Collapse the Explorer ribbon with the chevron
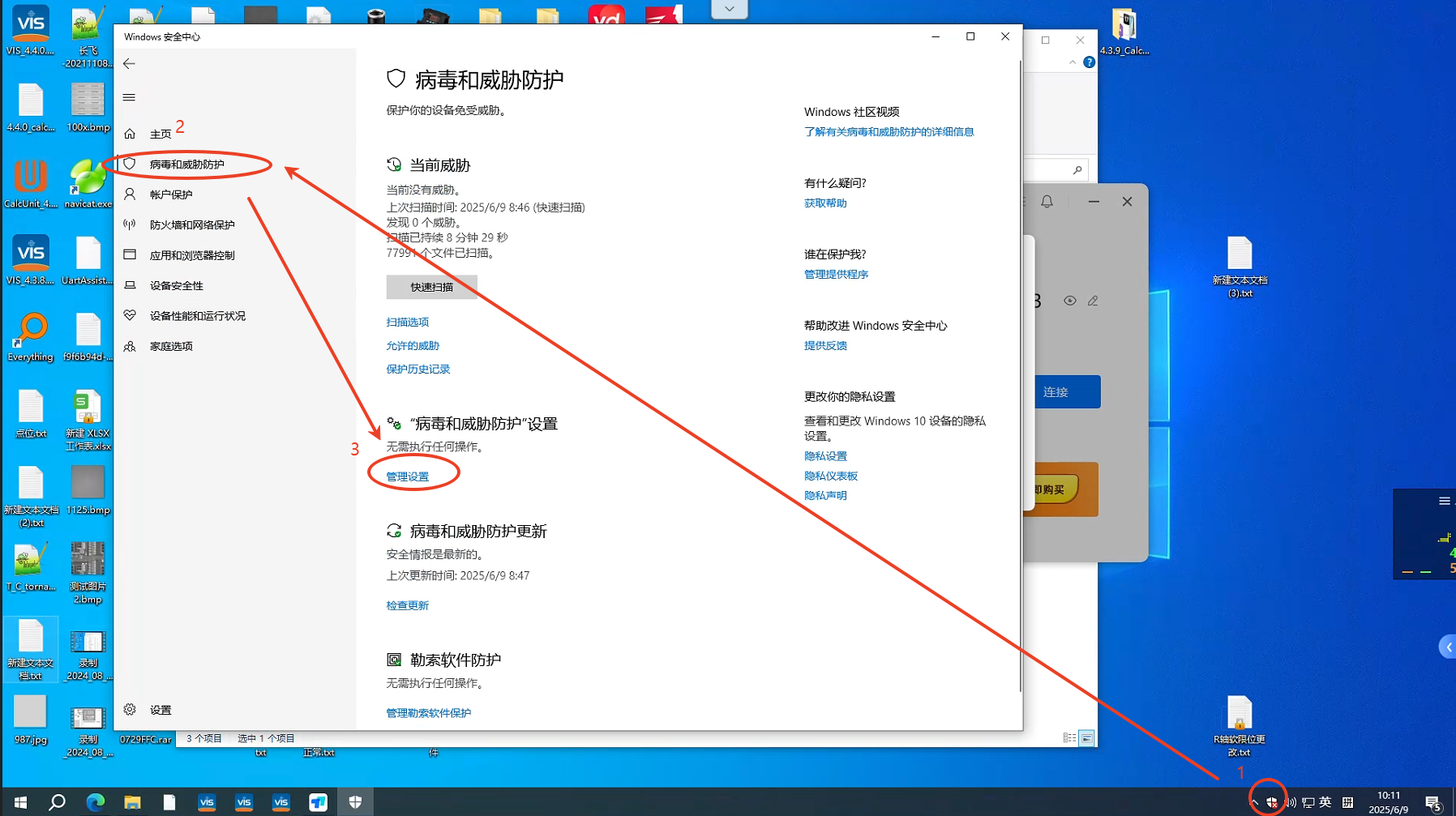1456x816 pixels. 1073,62
